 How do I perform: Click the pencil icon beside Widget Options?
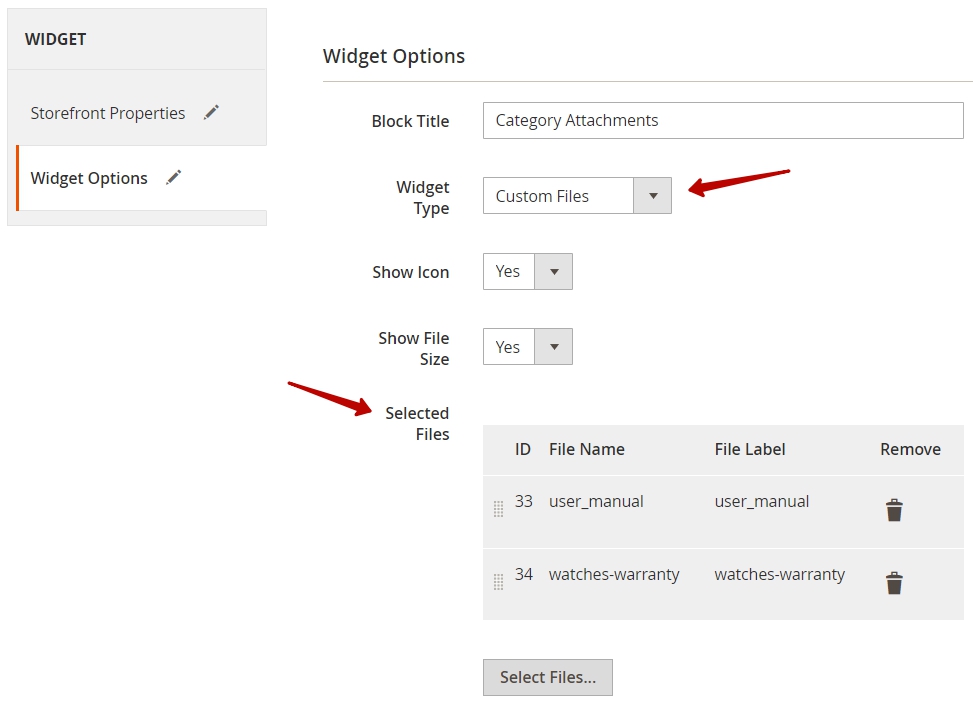[x=174, y=178]
